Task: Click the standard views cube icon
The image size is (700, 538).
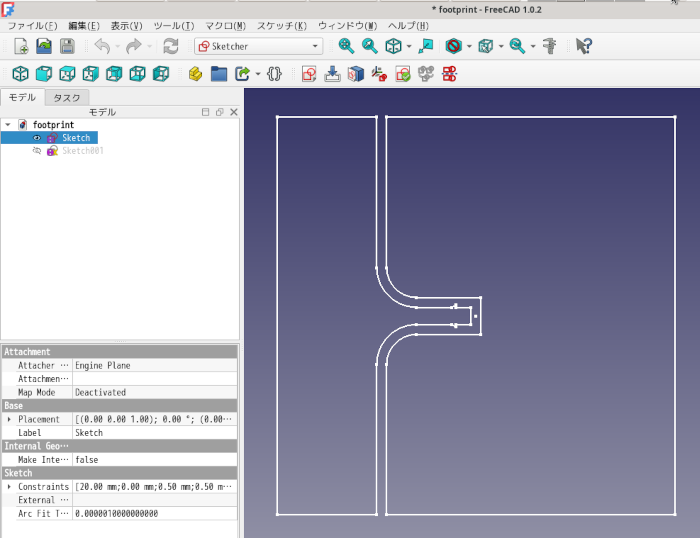Action: click(x=393, y=46)
